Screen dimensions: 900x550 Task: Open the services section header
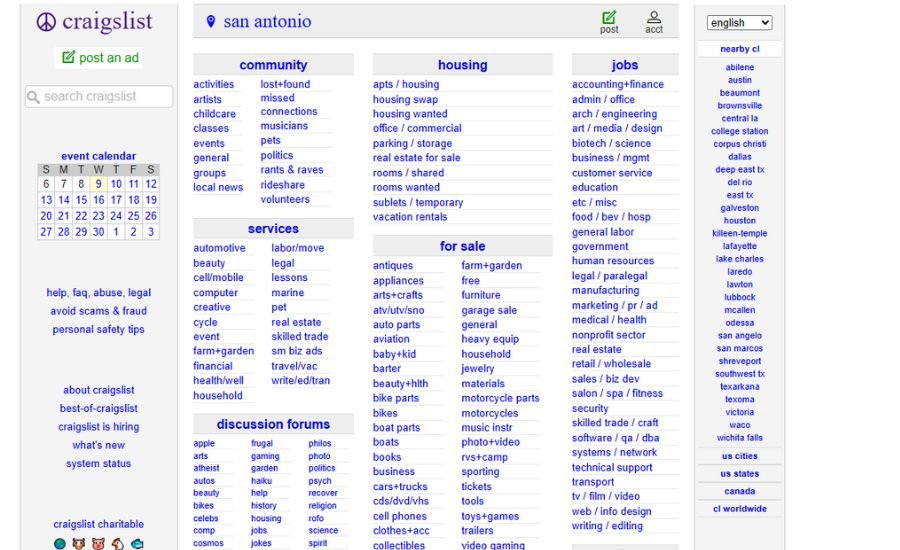coord(273,228)
